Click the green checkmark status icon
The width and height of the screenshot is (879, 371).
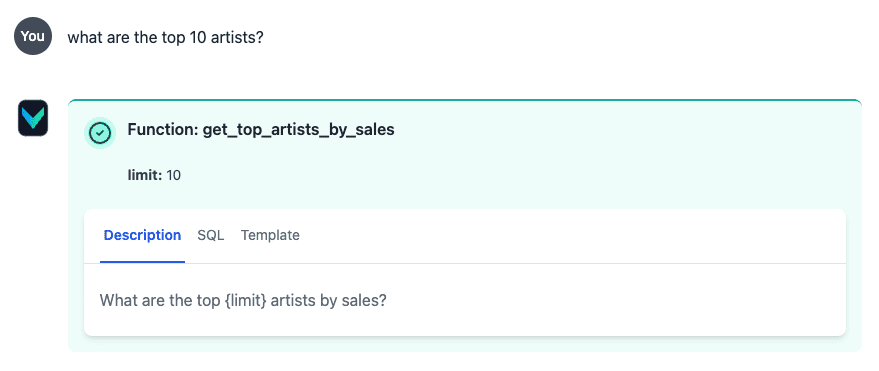point(100,133)
